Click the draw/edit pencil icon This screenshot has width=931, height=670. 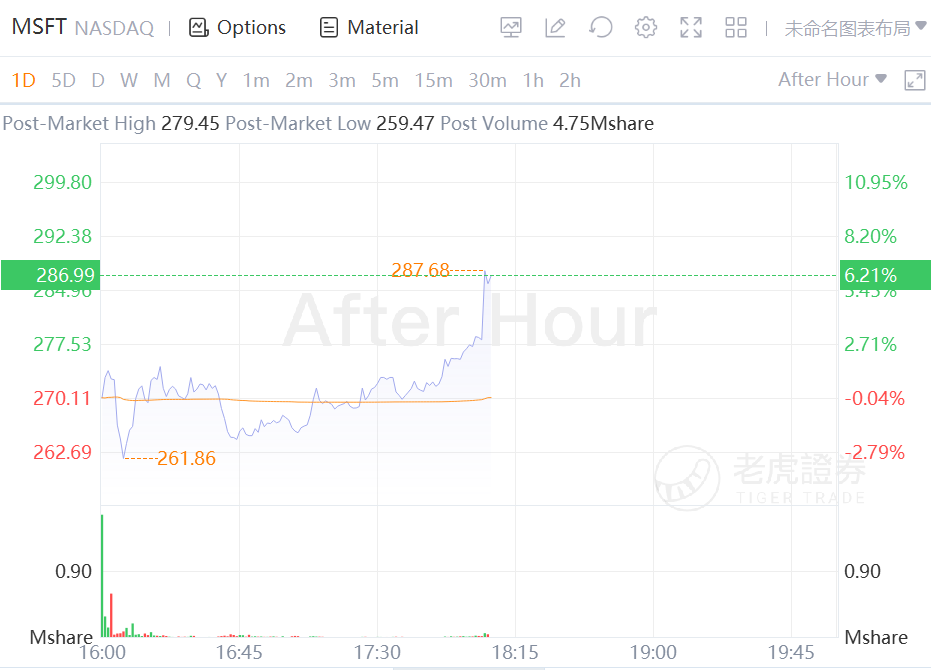[556, 28]
